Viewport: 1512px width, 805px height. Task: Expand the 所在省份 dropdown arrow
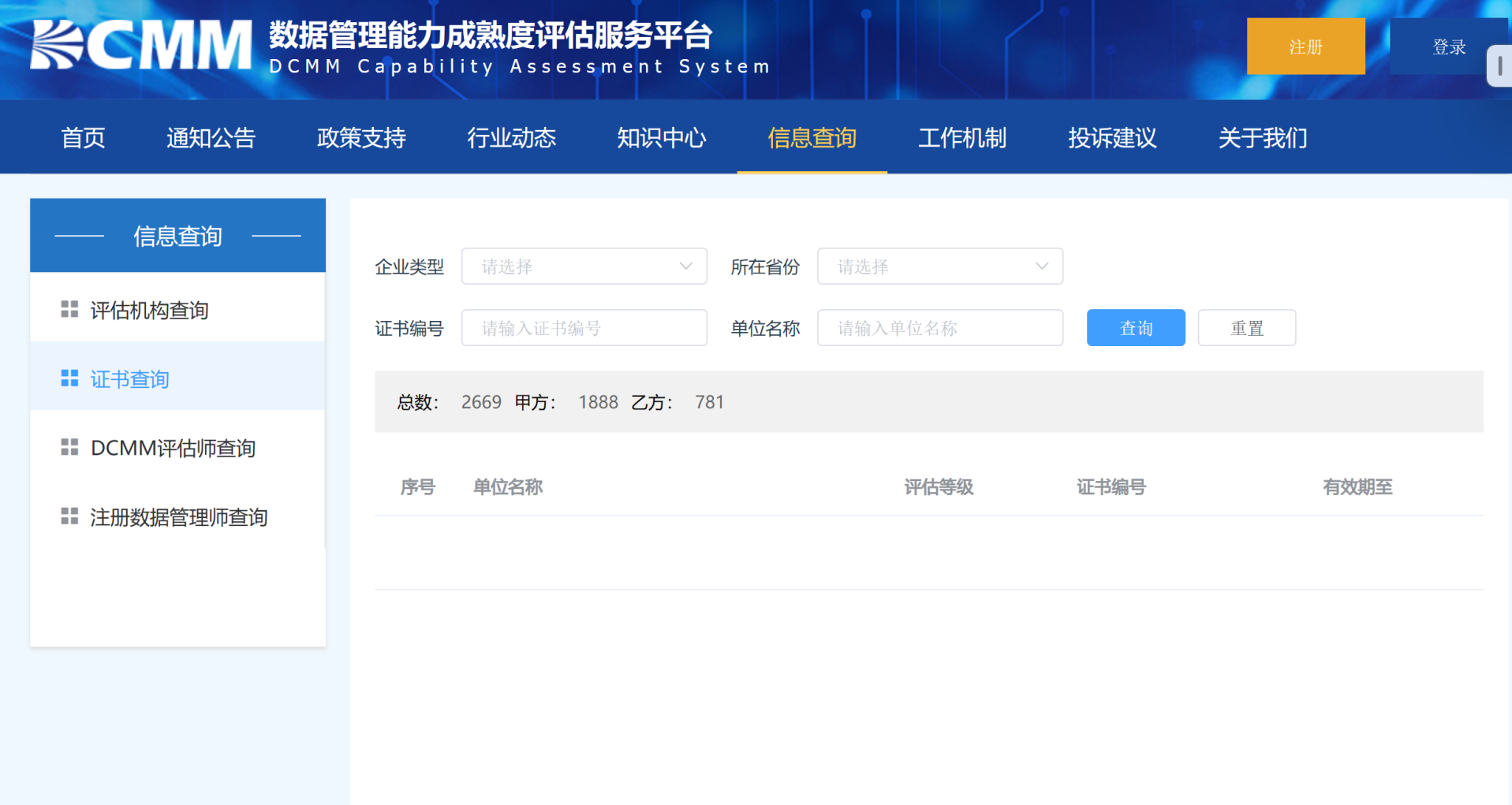pyautogui.click(x=1042, y=266)
